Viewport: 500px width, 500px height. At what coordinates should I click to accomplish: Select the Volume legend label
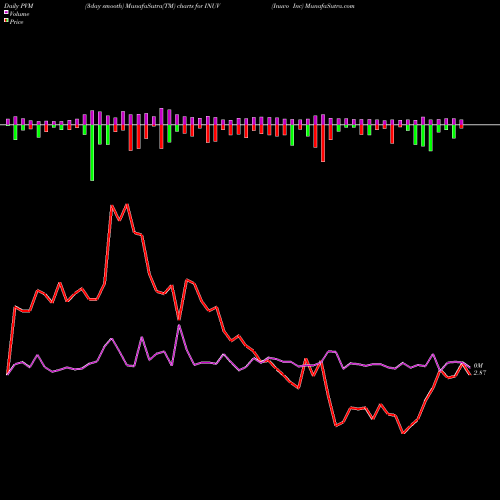(19, 14)
